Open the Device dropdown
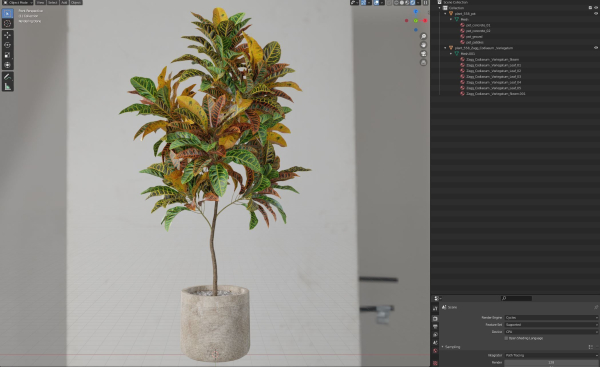The width and height of the screenshot is (600, 367). 551,331
